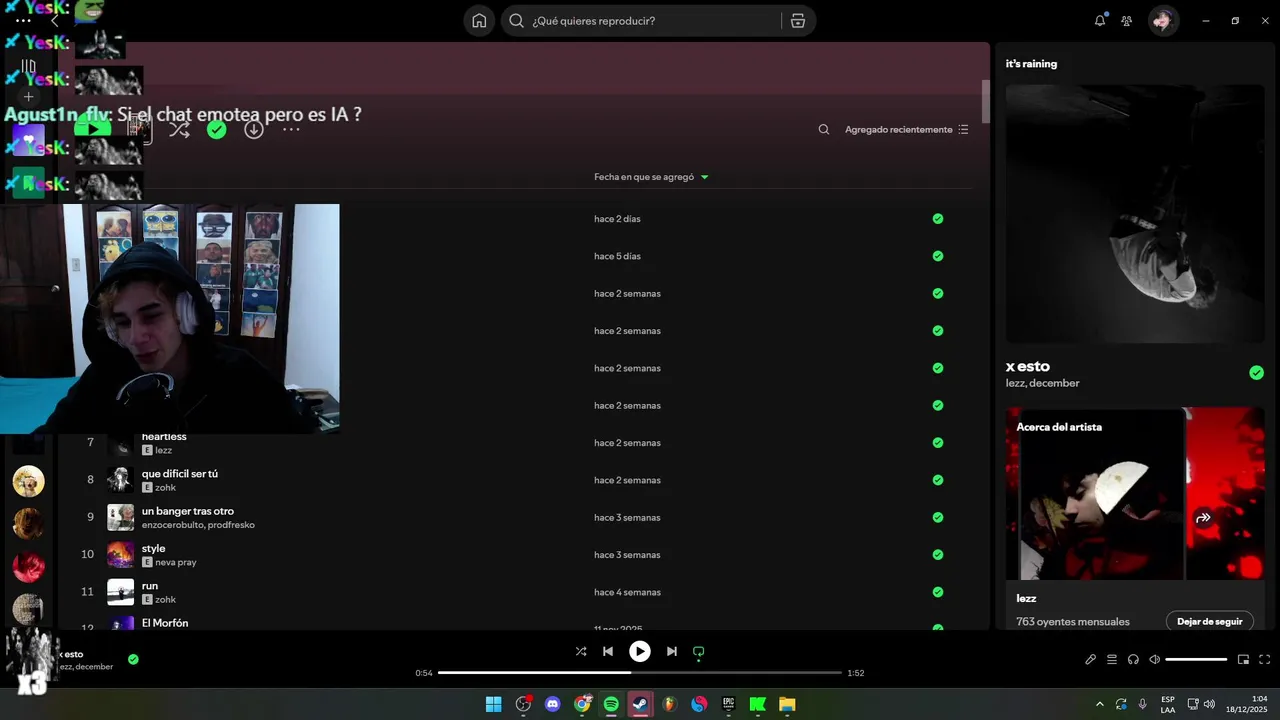Enter fullscreen view icon
Screen dimensions: 1280x720
click(x=1264, y=659)
